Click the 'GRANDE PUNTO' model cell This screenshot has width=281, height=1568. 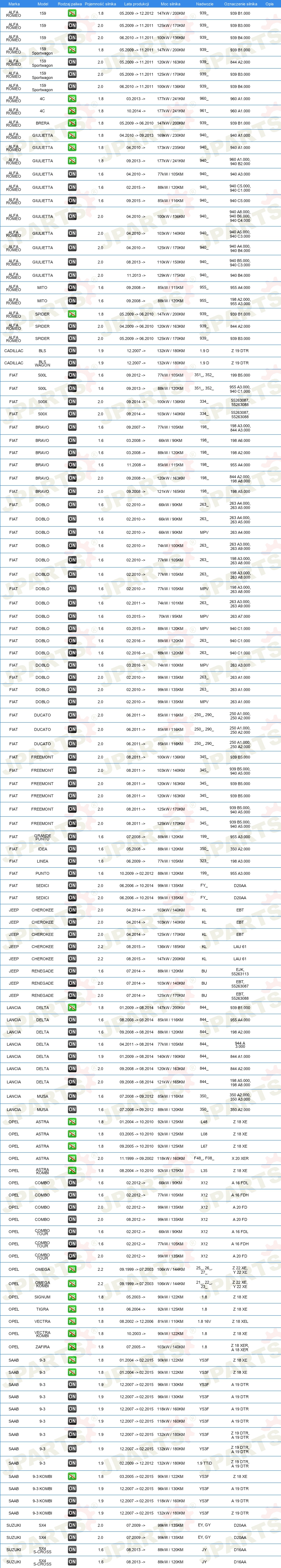(x=43, y=837)
